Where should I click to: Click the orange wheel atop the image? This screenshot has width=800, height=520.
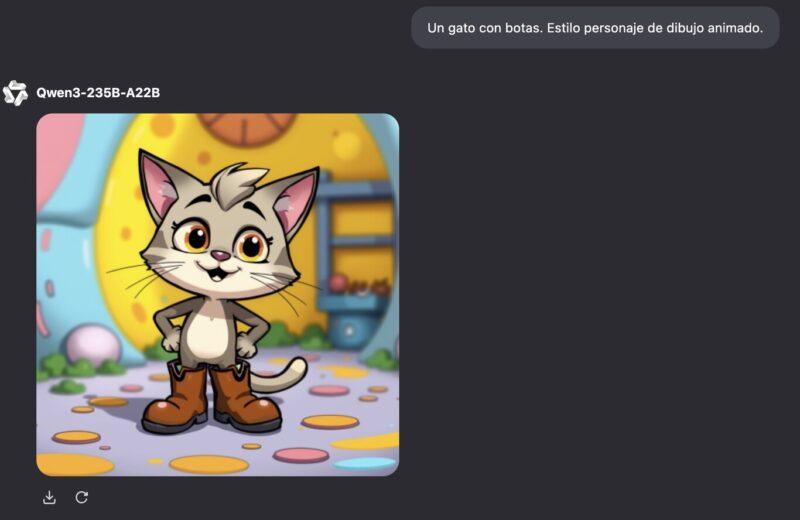pos(247,128)
